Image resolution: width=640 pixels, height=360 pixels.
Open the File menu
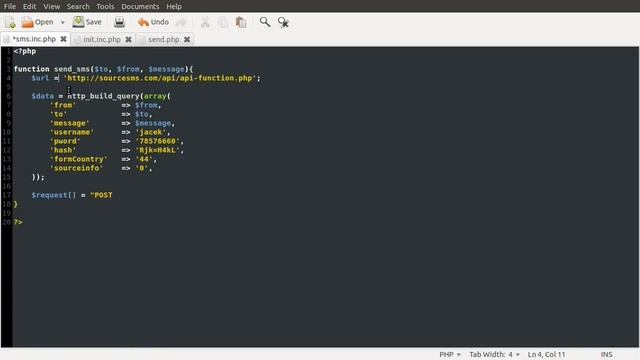point(10,7)
